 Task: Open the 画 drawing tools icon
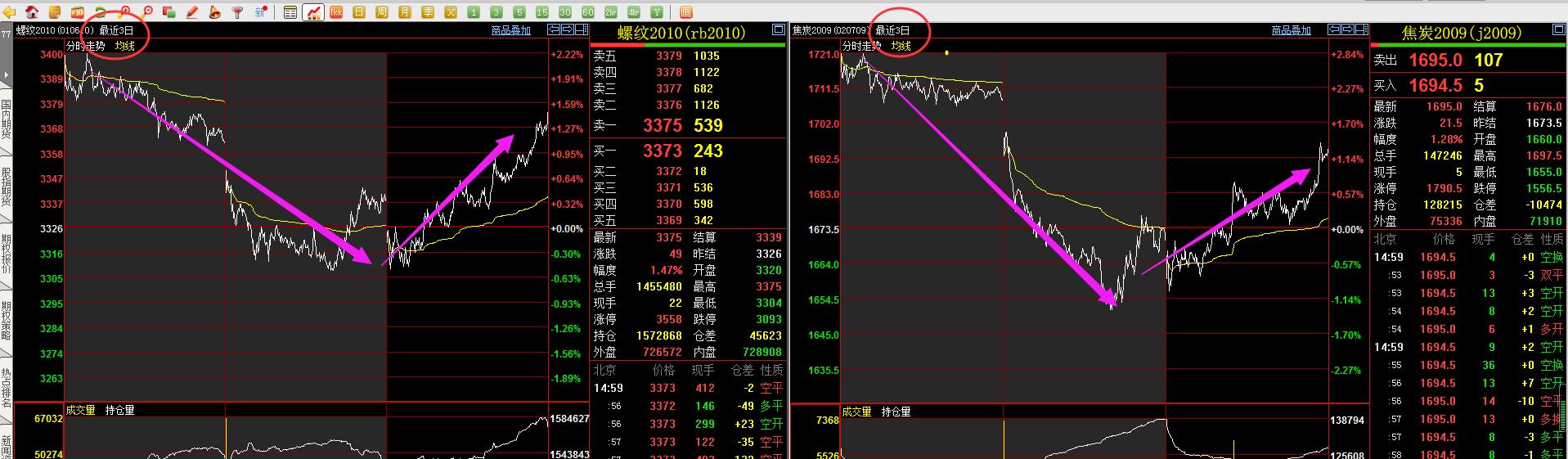pos(685,12)
